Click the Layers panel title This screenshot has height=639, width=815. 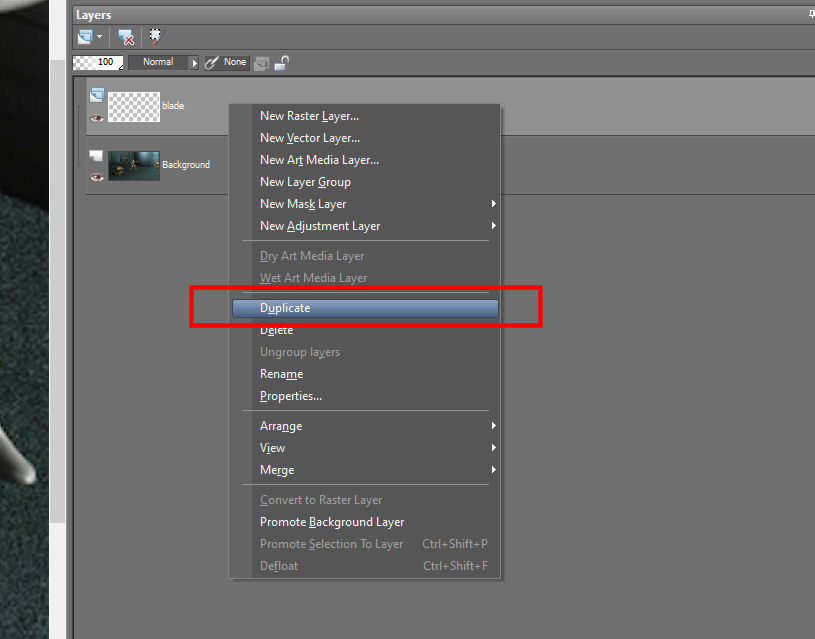pyautogui.click(x=94, y=15)
